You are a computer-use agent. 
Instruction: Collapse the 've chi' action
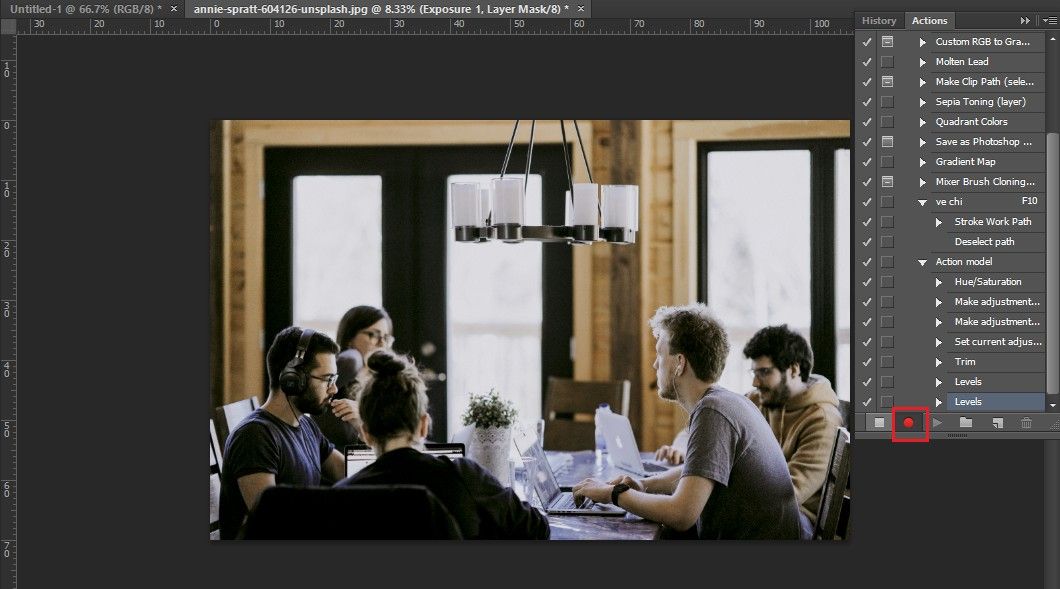[x=923, y=202]
